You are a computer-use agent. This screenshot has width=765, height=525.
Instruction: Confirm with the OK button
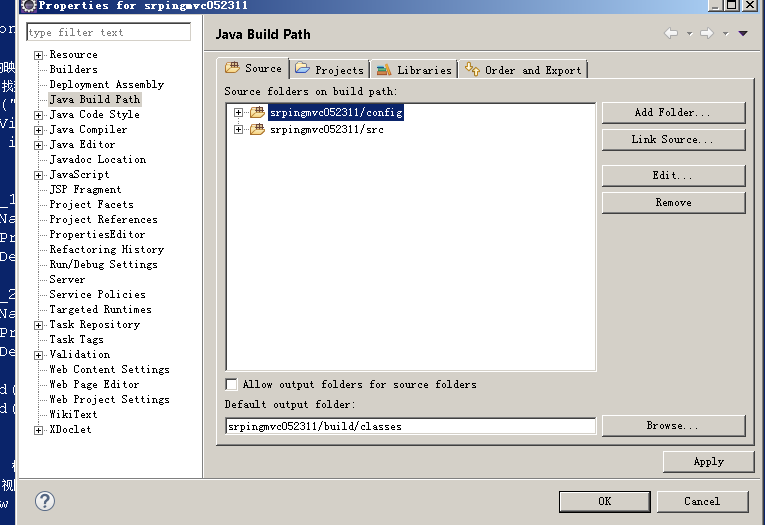[604, 502]
